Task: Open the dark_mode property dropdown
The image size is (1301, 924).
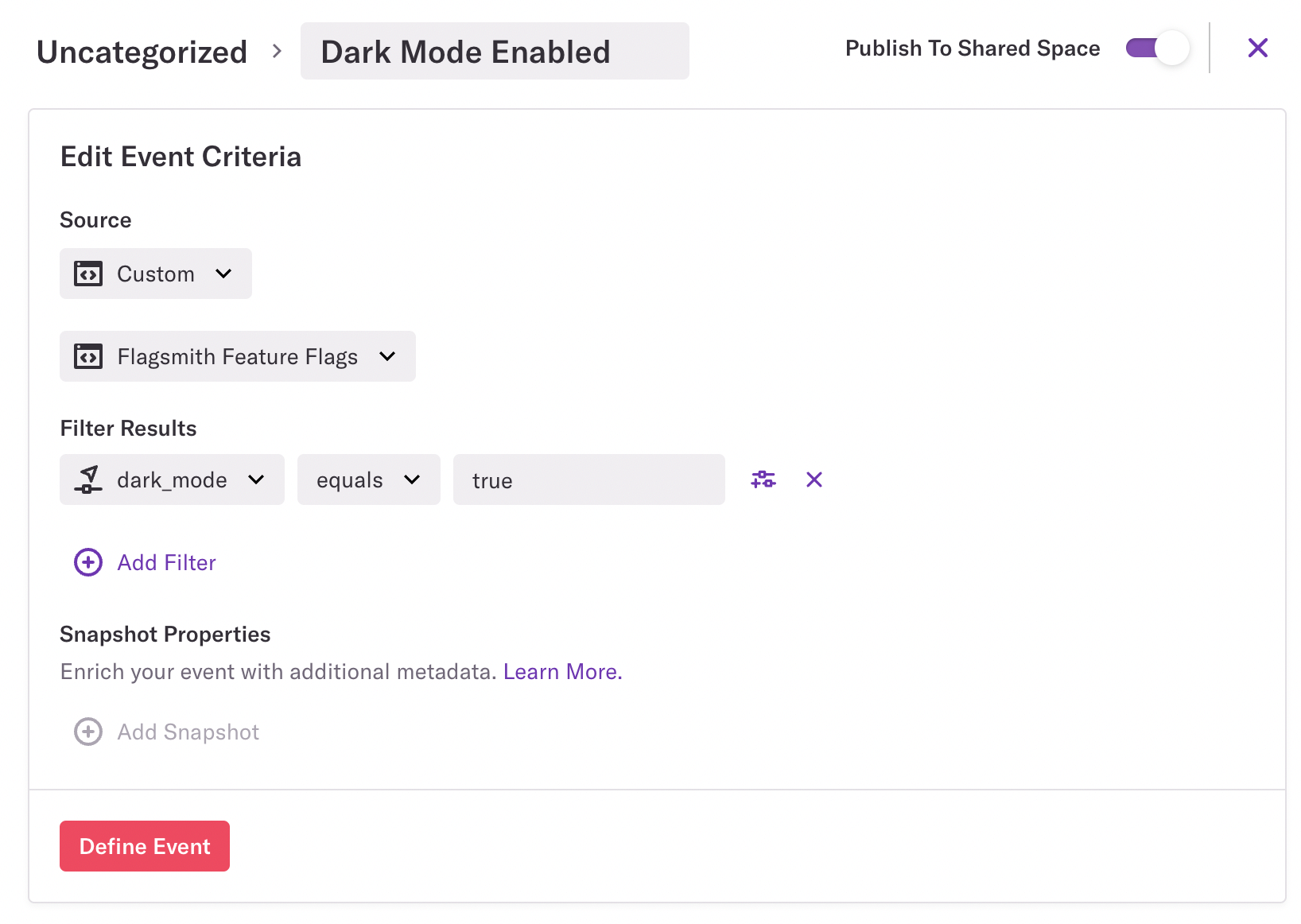Action: [x=173, y=479]
